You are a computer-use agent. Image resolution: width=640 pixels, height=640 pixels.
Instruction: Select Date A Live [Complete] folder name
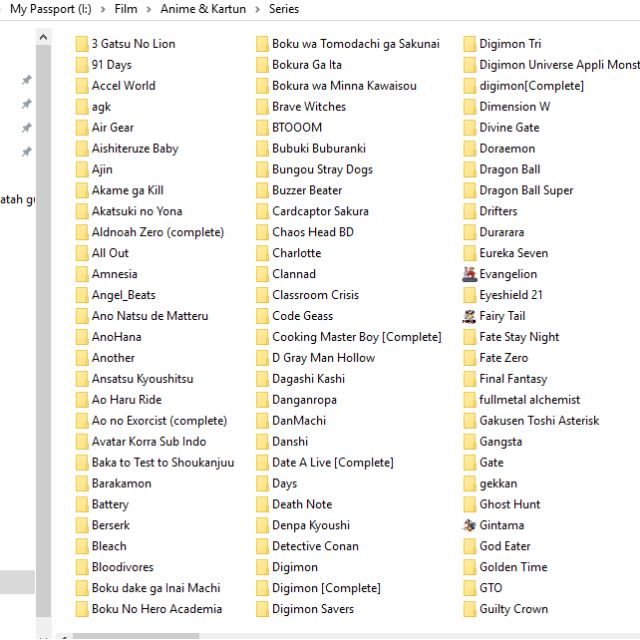(x=333, y=462)
